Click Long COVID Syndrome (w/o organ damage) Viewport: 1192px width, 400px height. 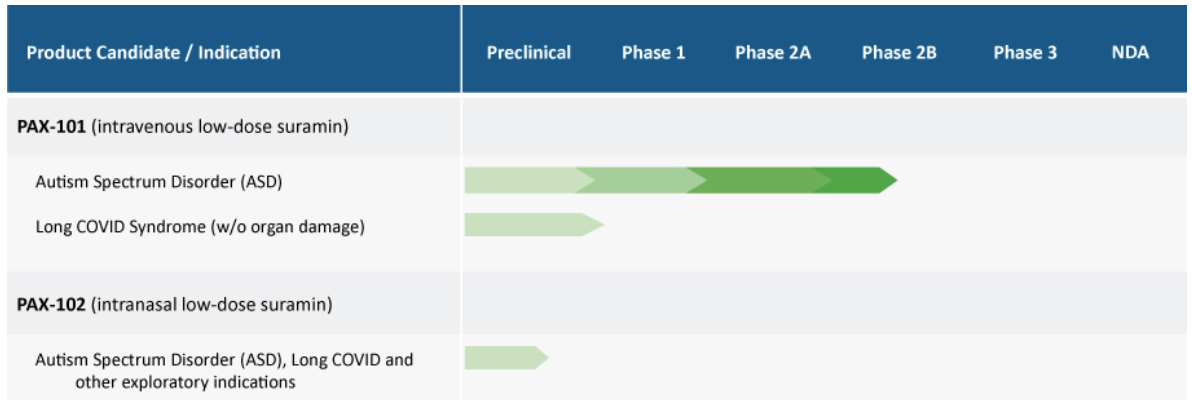[200, 227]
